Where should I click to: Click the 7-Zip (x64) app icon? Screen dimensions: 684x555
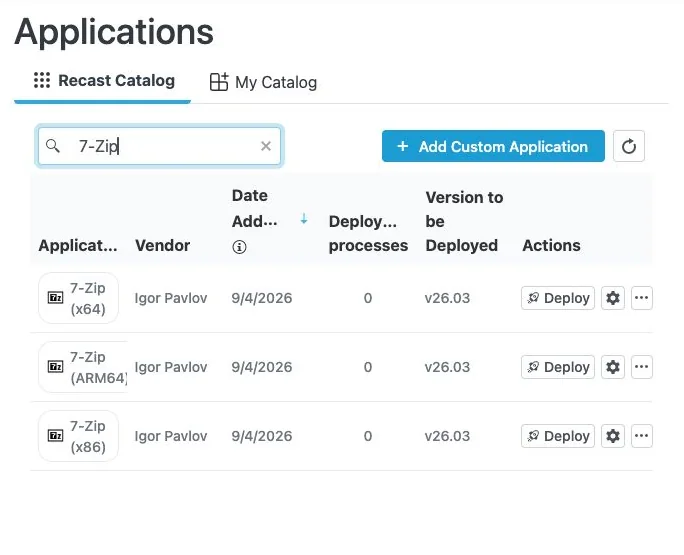(55, 298)
